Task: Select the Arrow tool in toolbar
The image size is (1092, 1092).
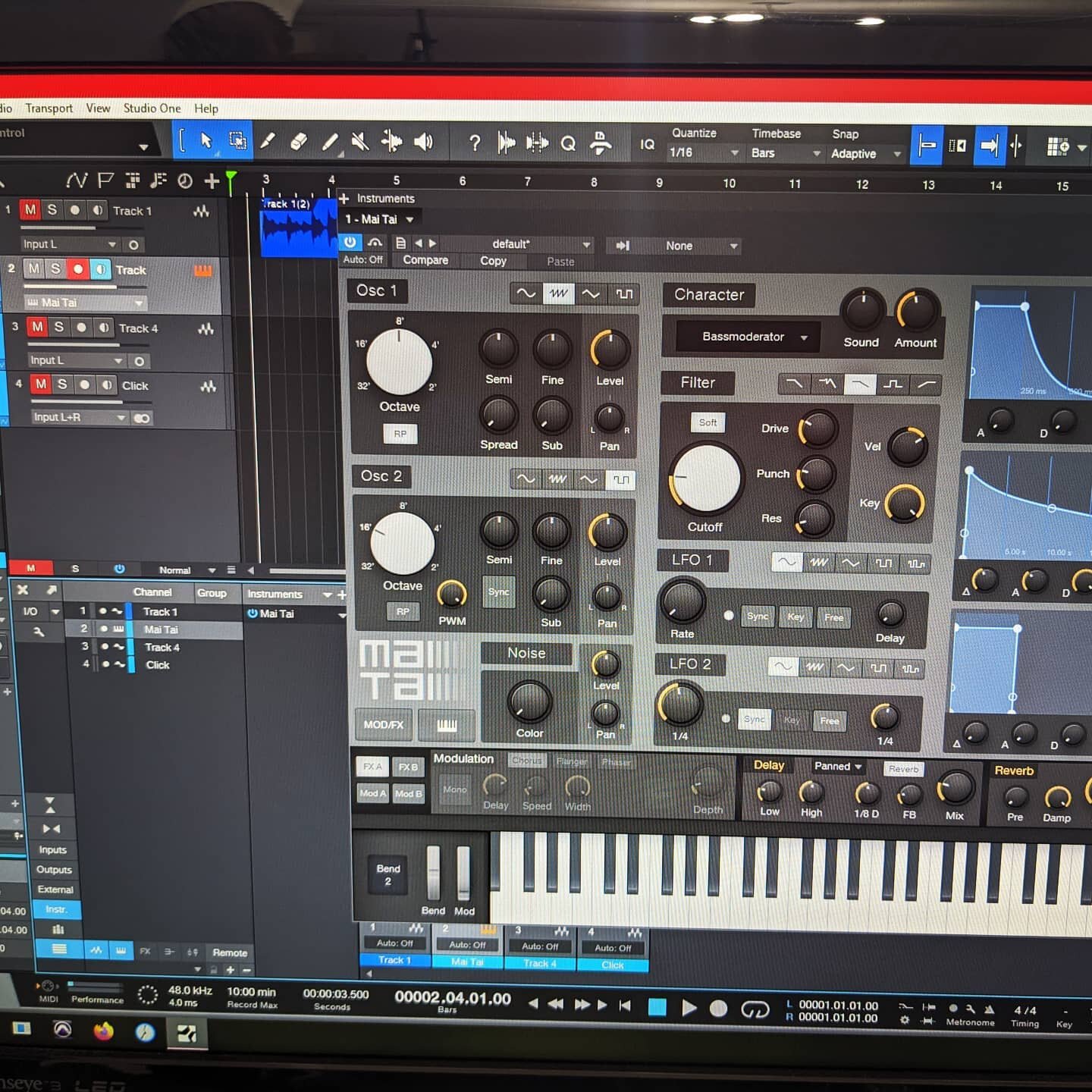Action: coord(206,140)
